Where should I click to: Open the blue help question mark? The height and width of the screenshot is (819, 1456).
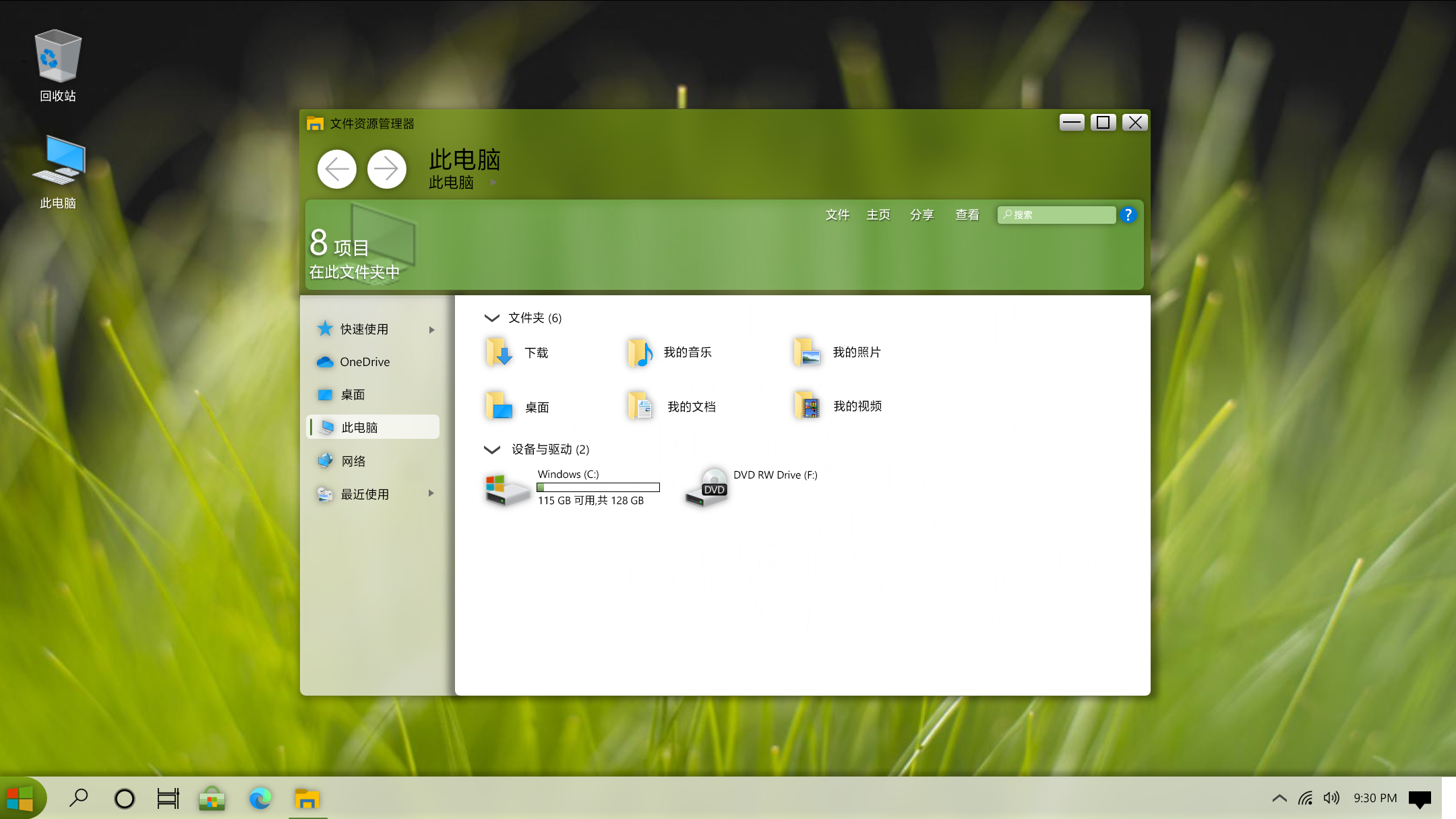1128,215
